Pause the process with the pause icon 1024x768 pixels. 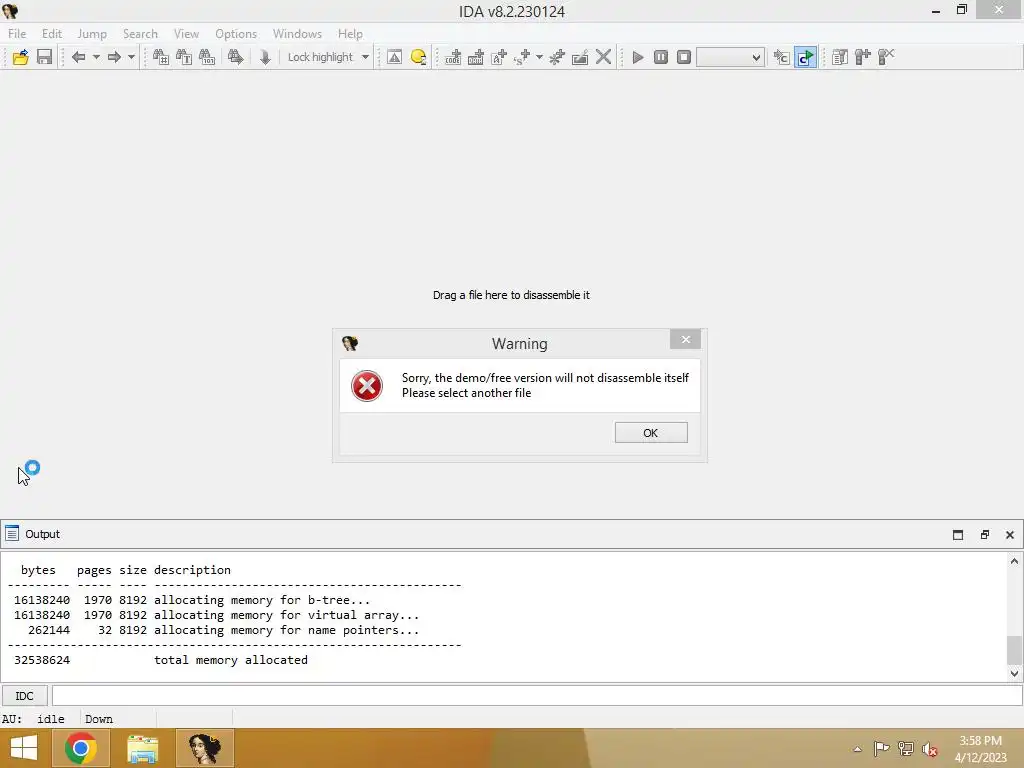(661, 57)
